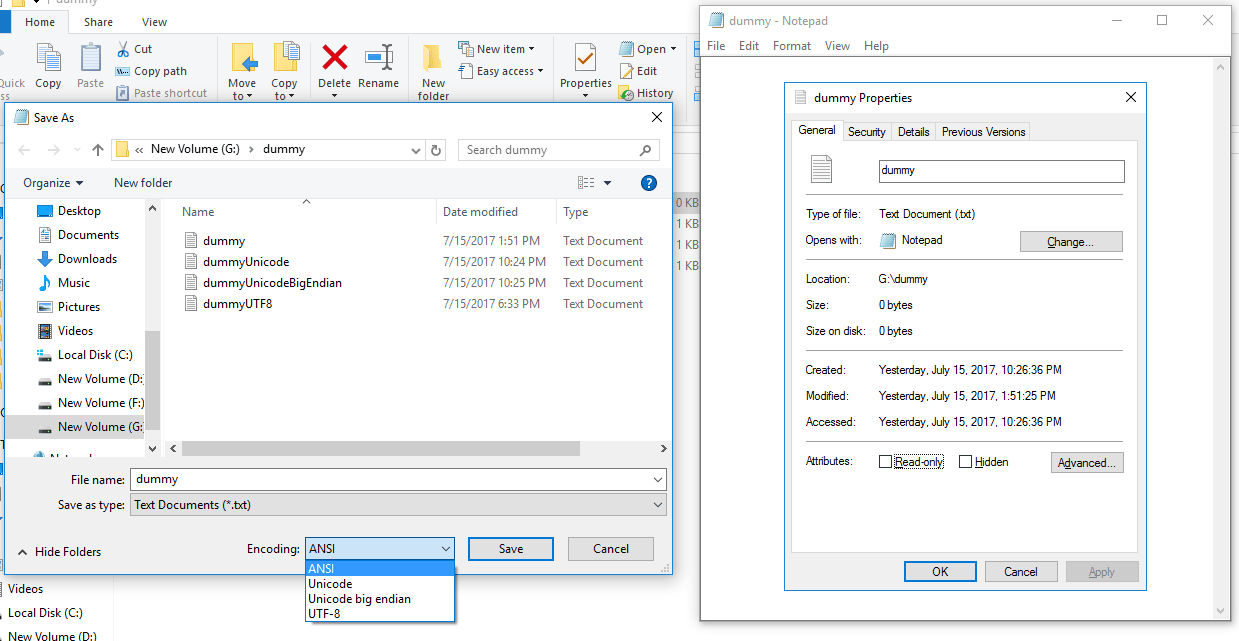This screenshot has height=641, width=1239.
Task: Click the Properties ribbon icon
Action: click(x=585, y=58)
